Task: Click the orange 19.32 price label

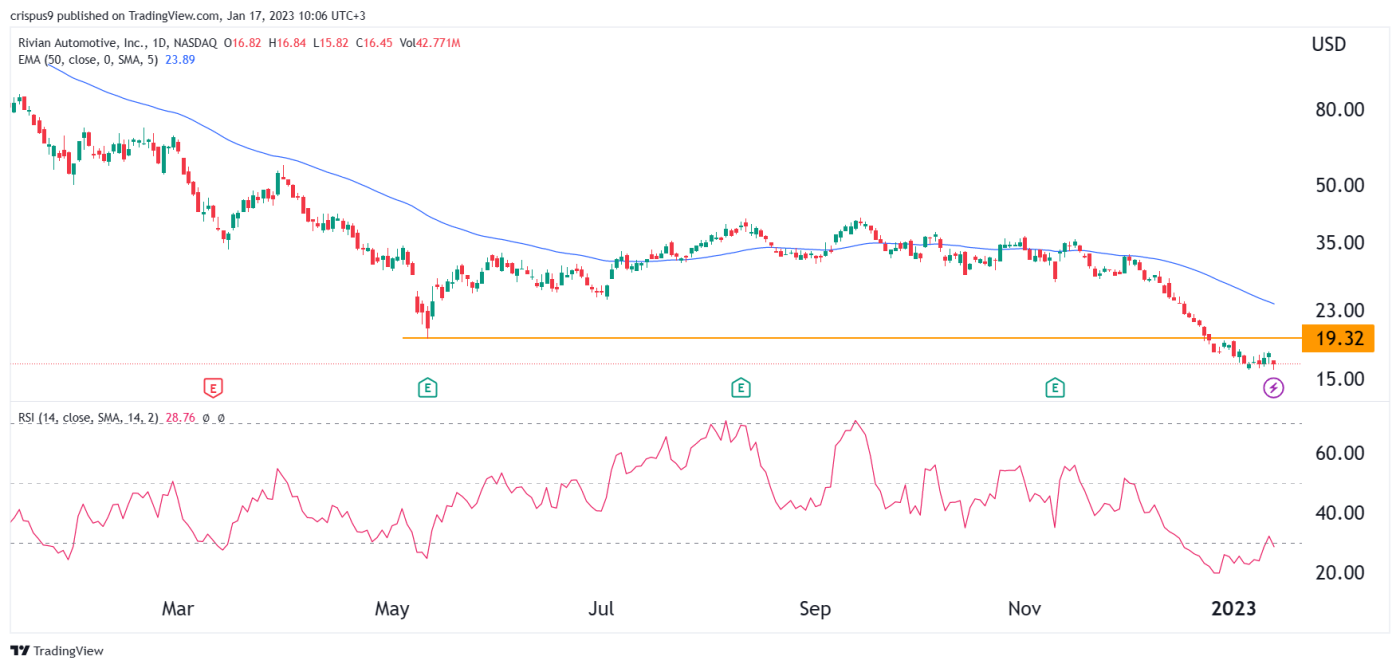Action: coord(1338,338)
